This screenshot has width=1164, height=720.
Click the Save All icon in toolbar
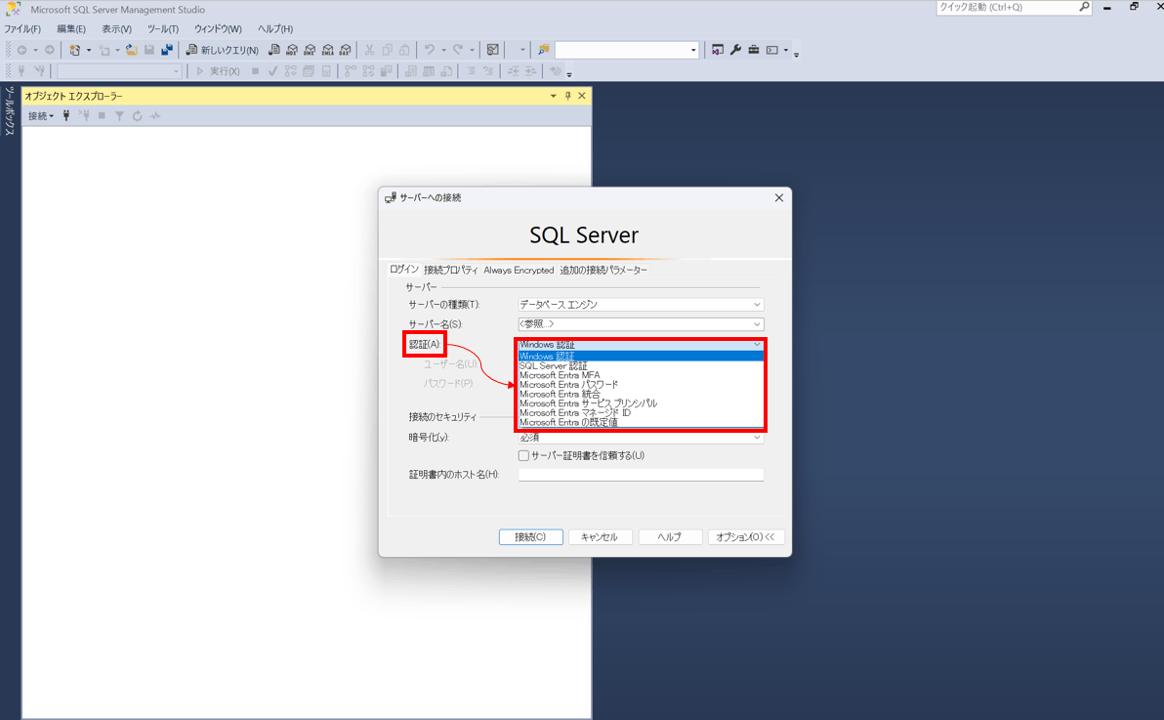[167, 50]
